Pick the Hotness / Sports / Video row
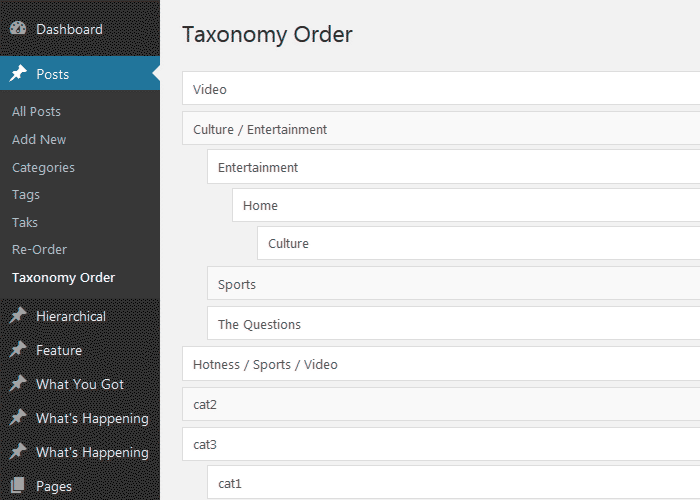Screen dimensions: 700x500 pos(440,364)
